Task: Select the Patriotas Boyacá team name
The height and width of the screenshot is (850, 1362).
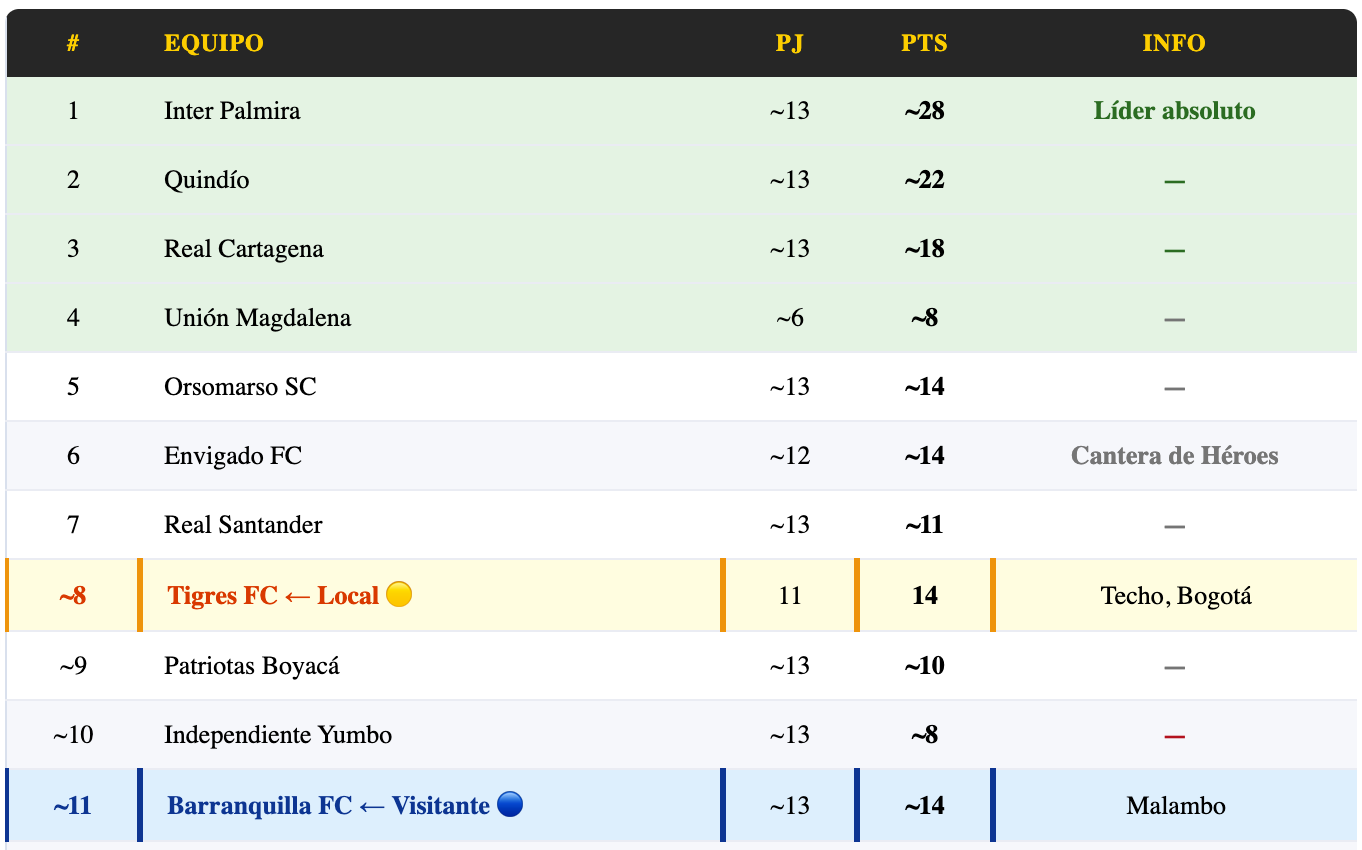Action: (x=252, y=666)
